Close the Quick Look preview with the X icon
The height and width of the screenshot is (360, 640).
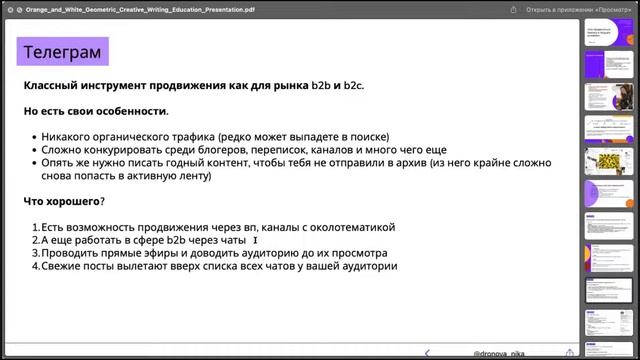10,10
